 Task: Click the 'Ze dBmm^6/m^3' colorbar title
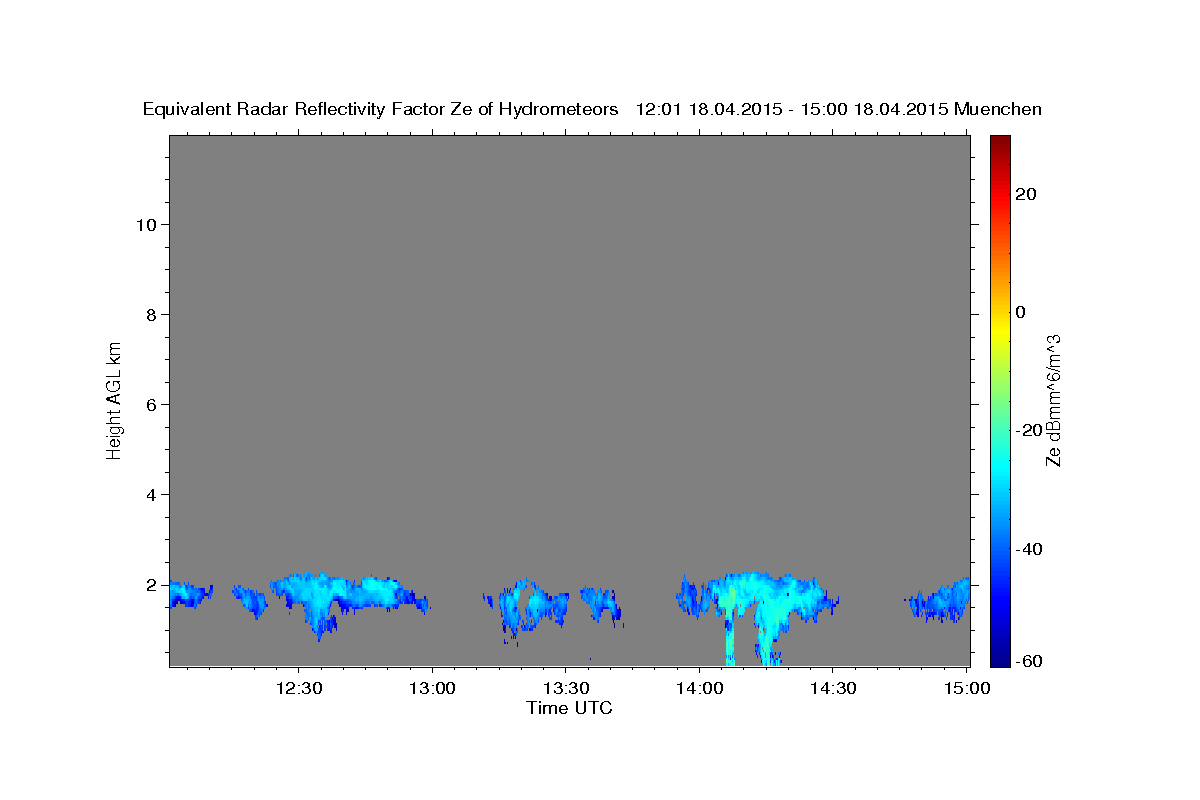tap(1053, 400)
